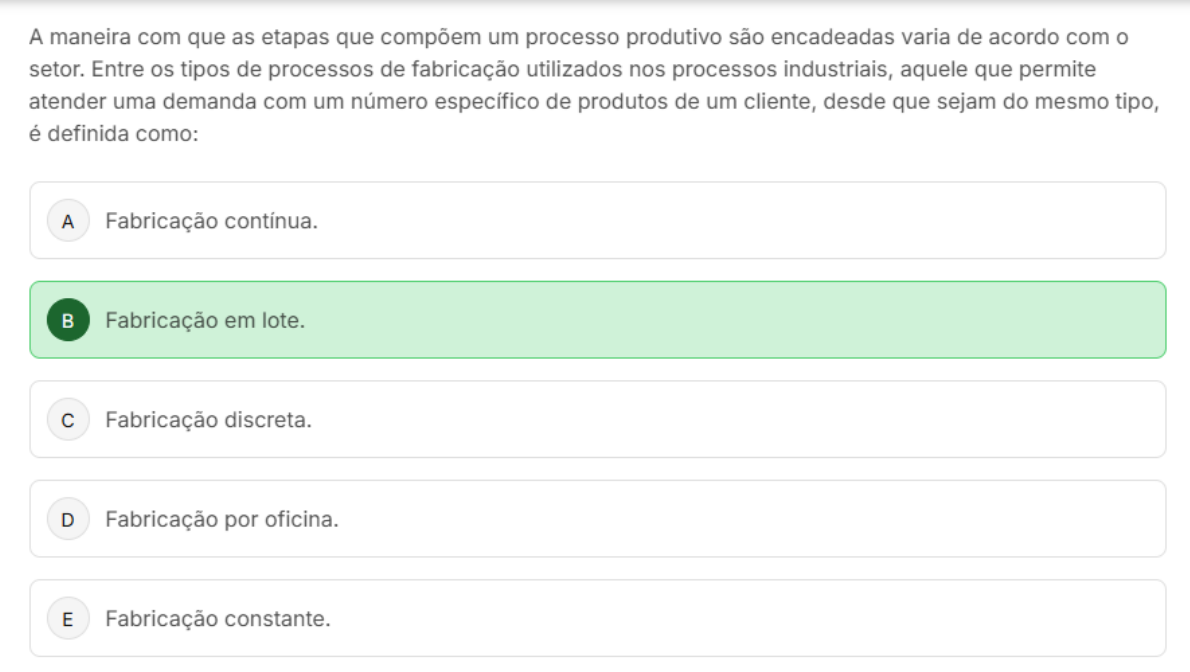Viewport: 1190px width, 672px height.
Task: Select the "Fabricação por oficina." answer text
Action: 222,519
